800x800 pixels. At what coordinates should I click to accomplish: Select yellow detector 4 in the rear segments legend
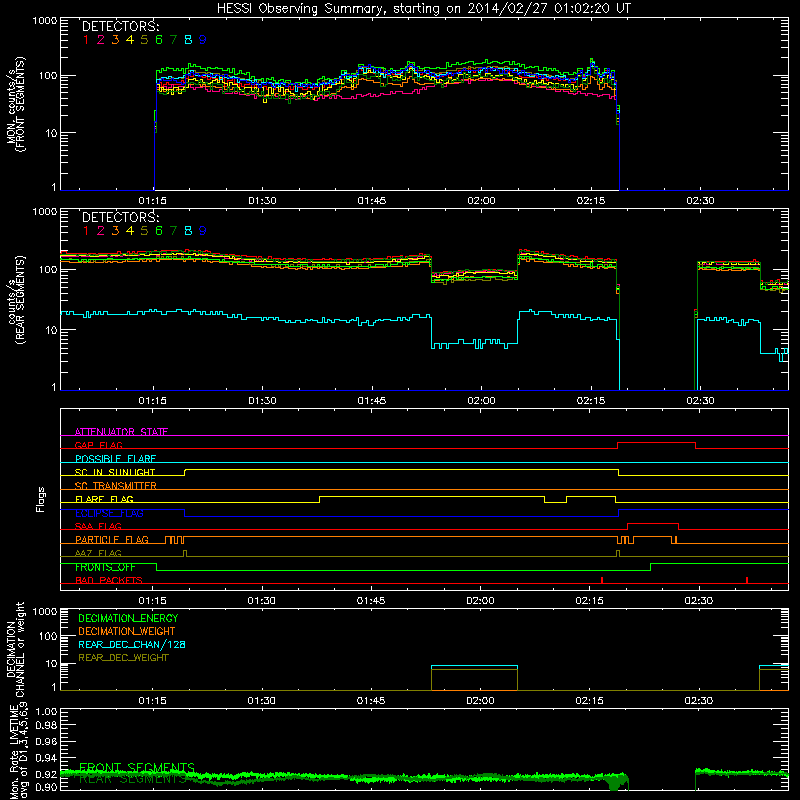point(130,231)
